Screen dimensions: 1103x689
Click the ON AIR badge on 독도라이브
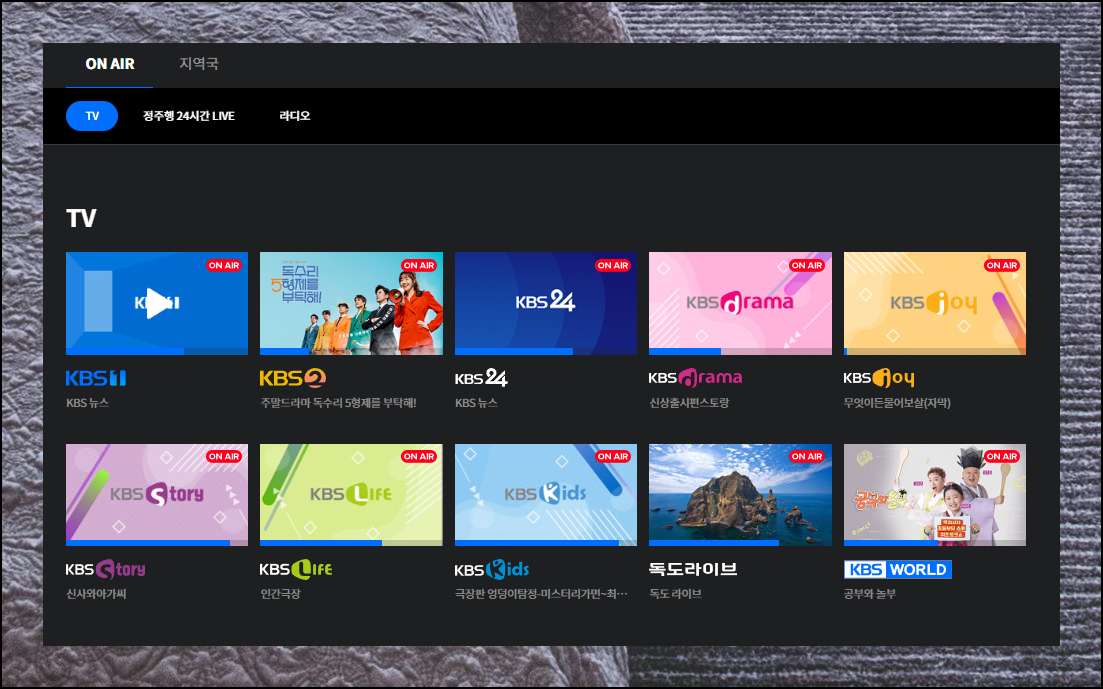coord(807,457)
